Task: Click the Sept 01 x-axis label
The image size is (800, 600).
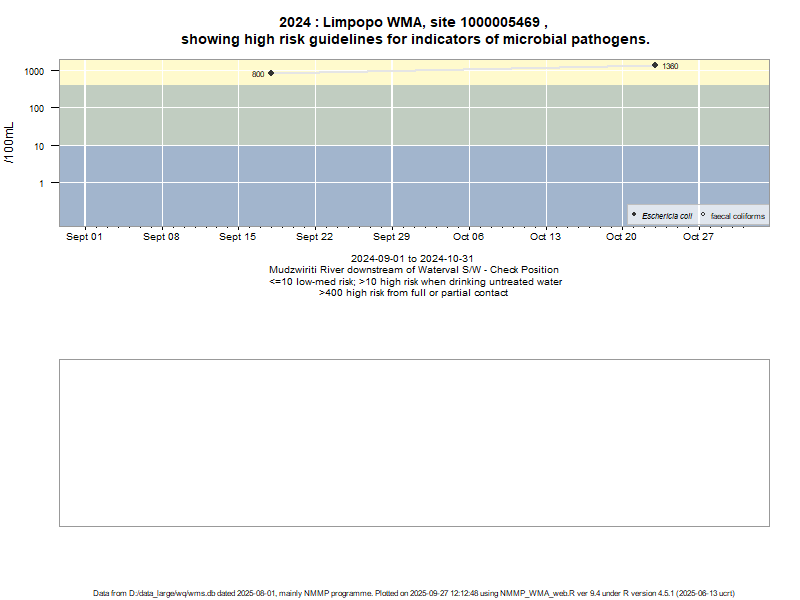Action: (x=84, y=237)
